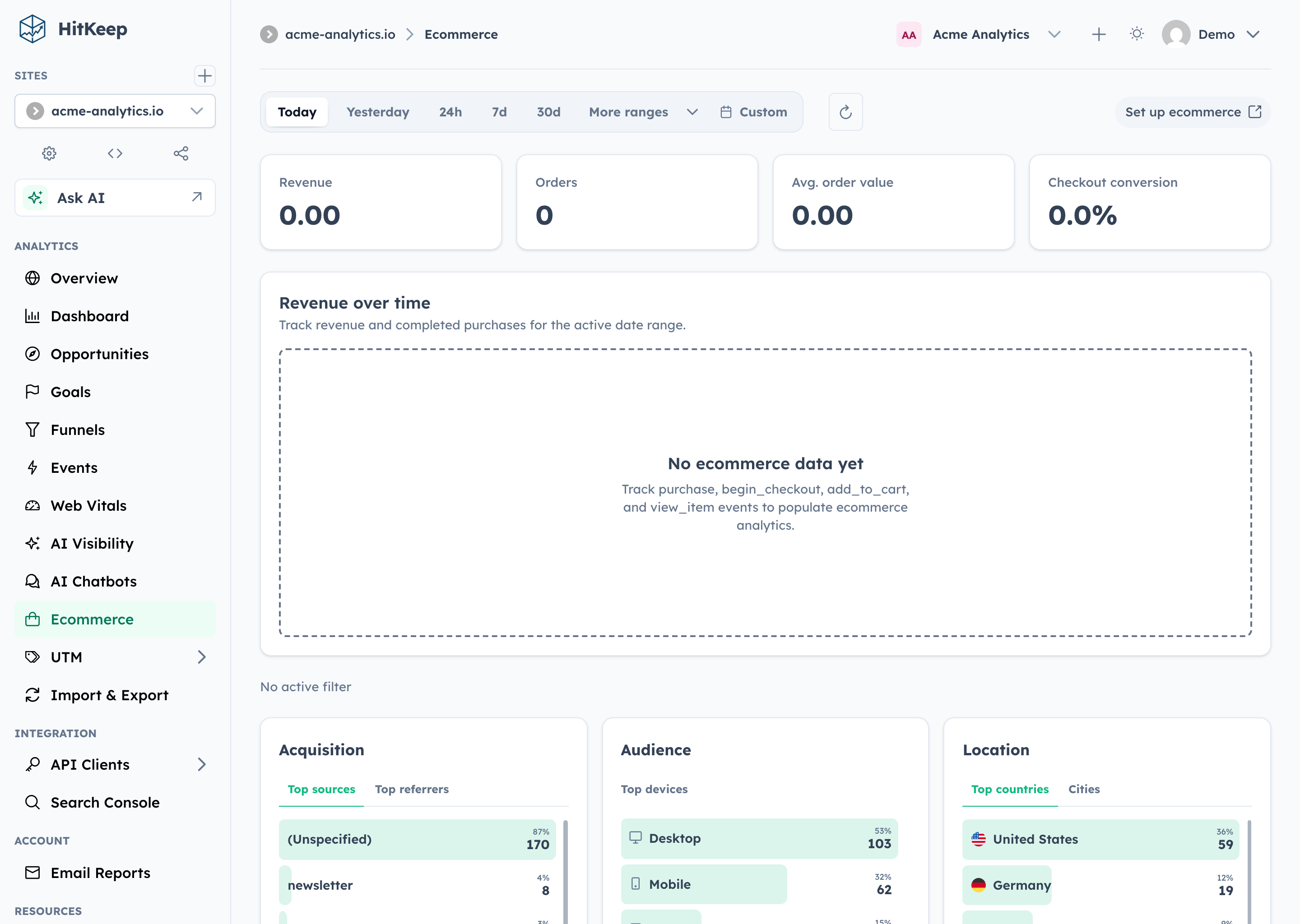Viewport: 1300px width, 924px height.
Task: Open Opportunities in the sidebar
Action: coord(115,354)
